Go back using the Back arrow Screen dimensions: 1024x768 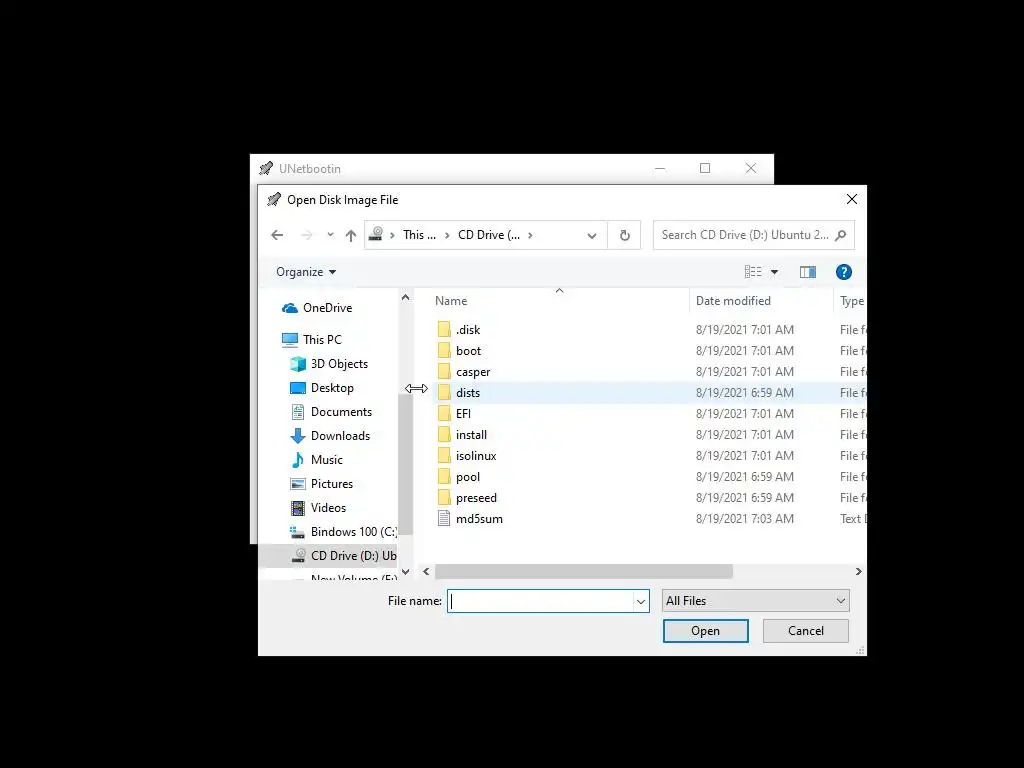(277, 235)
